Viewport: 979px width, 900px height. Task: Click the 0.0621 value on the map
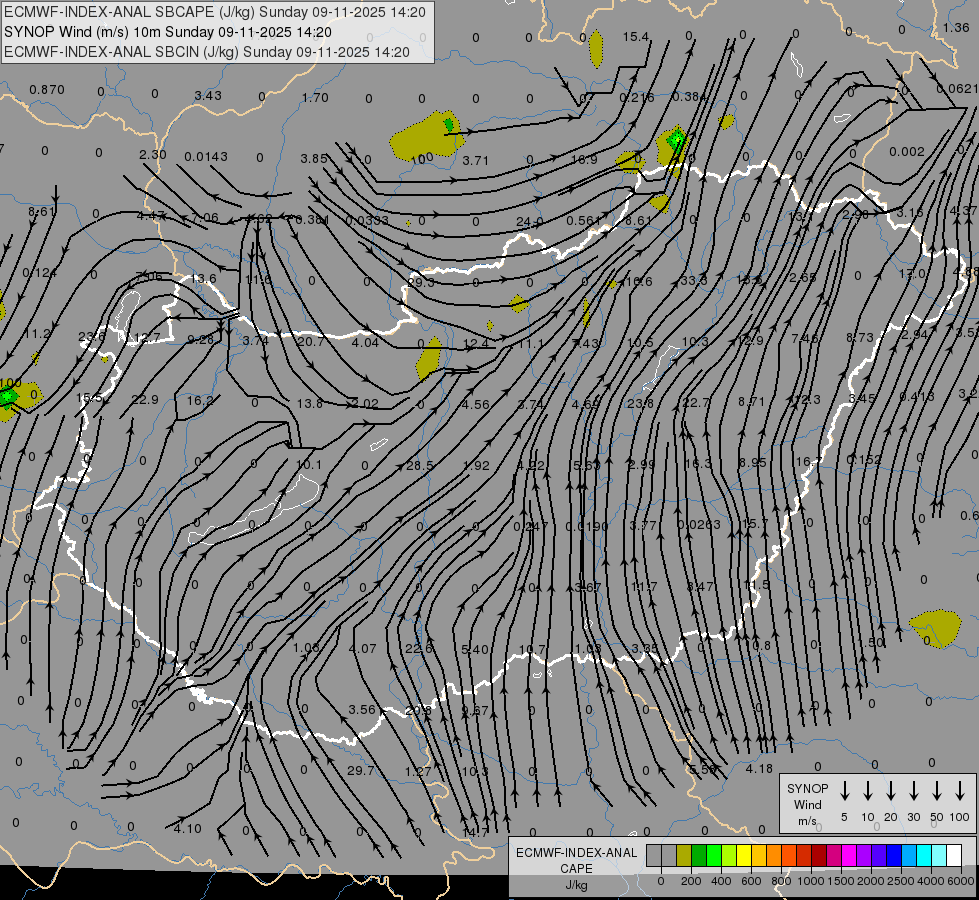[957, 89]
